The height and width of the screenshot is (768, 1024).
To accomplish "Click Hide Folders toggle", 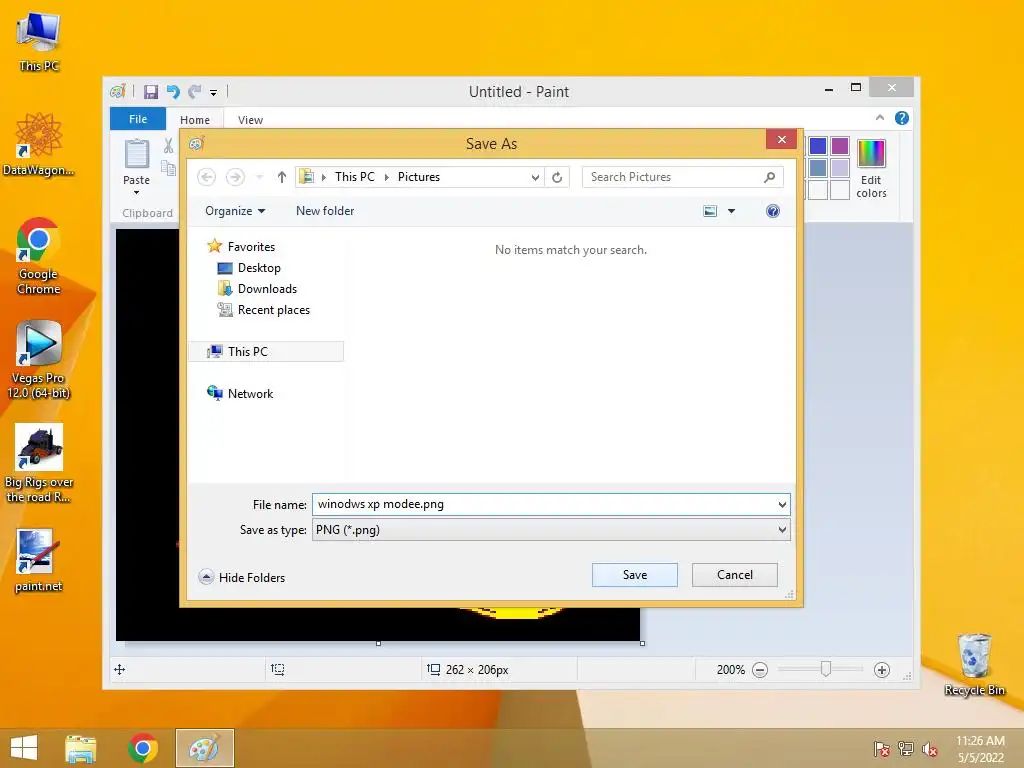I will [x=242, y=577].
